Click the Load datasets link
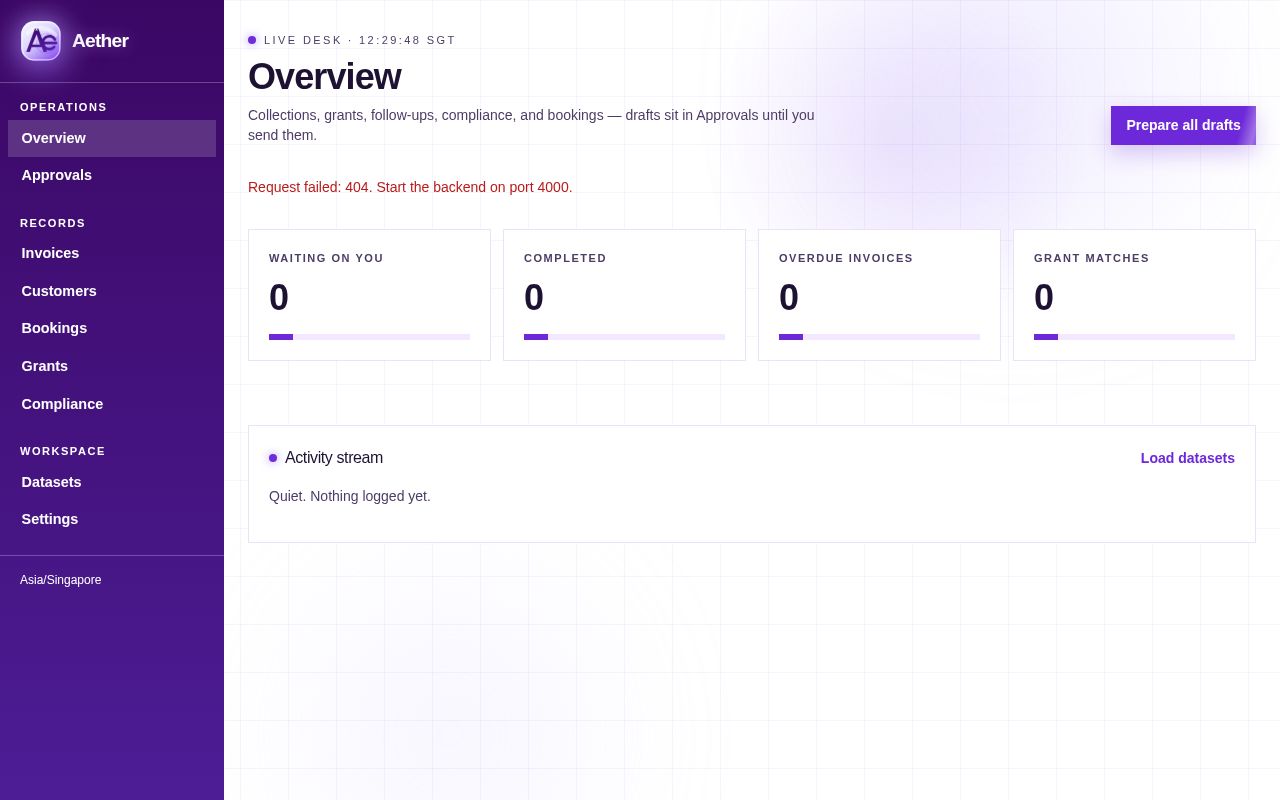Image resolution: width=1280 pixels, height=800 pixels. (1188, 458)
